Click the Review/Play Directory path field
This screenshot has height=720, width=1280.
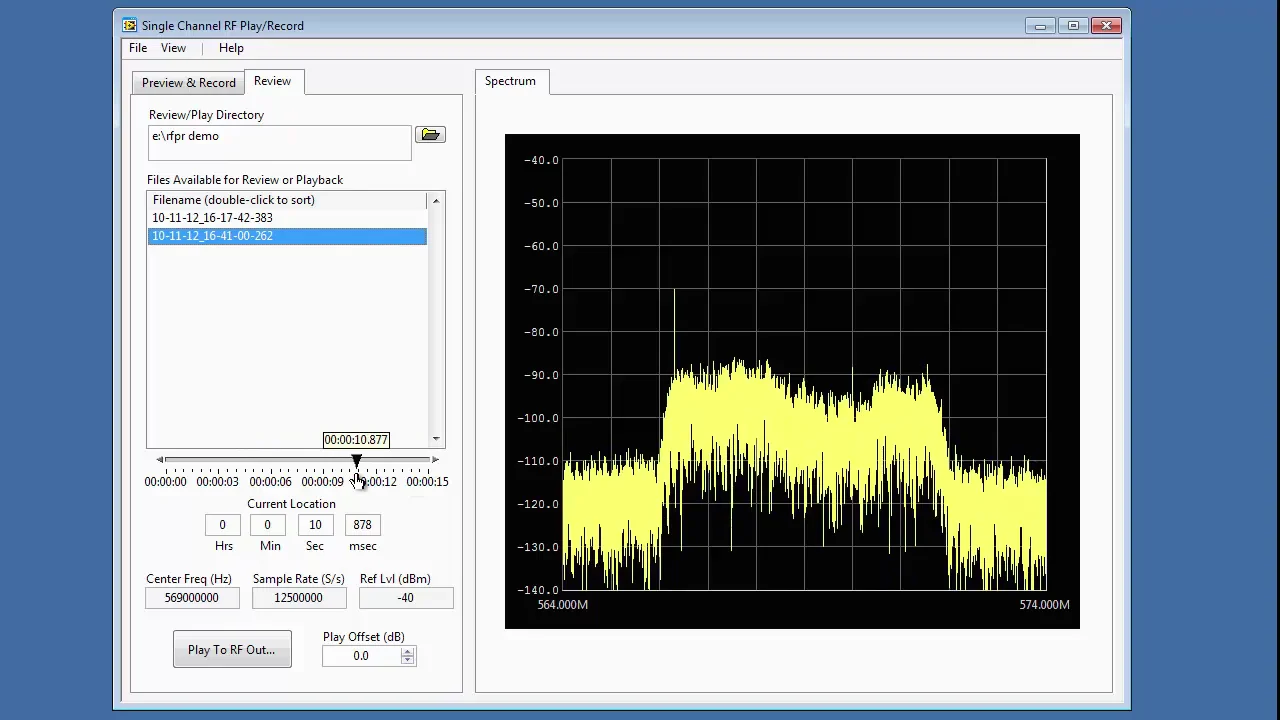pyautogui.click(x=279, y=143)
